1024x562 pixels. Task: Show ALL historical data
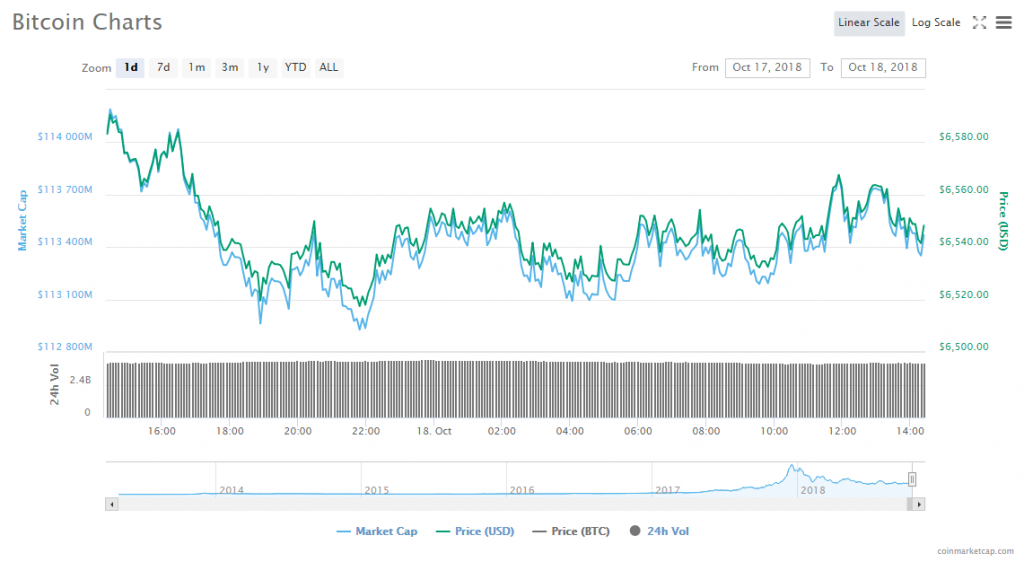(328, 68)
